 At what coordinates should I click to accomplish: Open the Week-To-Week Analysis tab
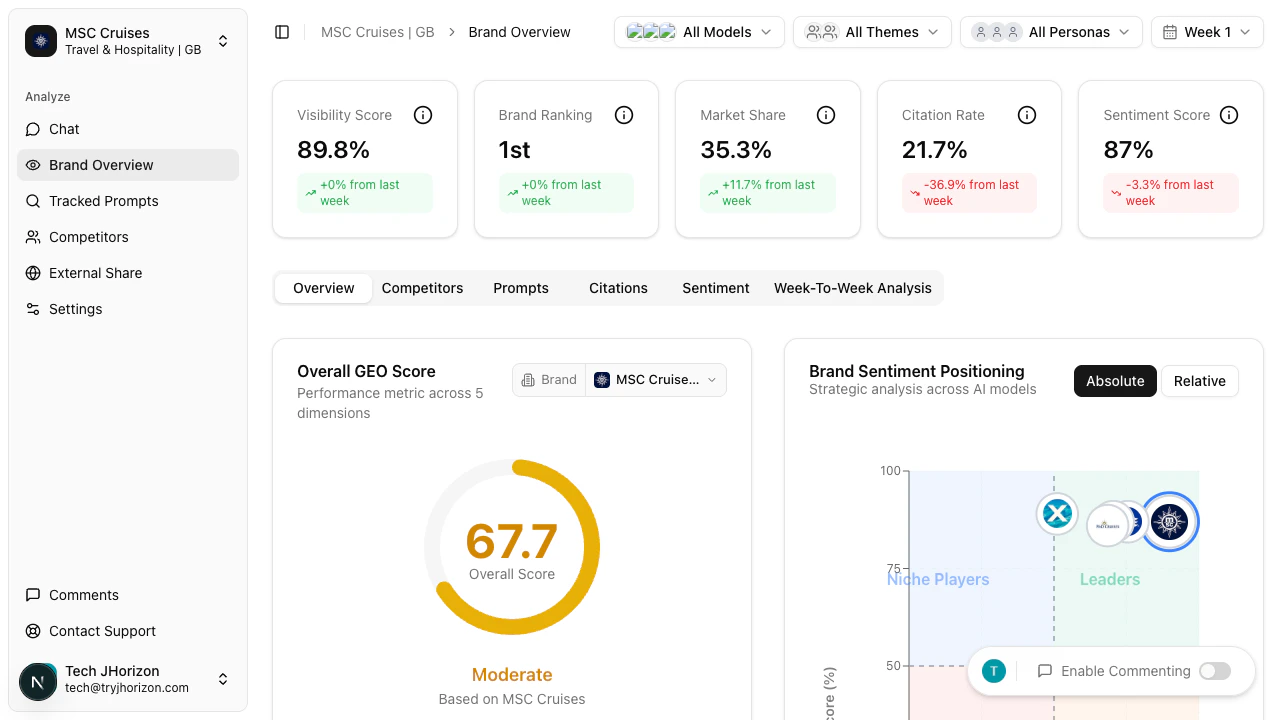click(853, 288)
